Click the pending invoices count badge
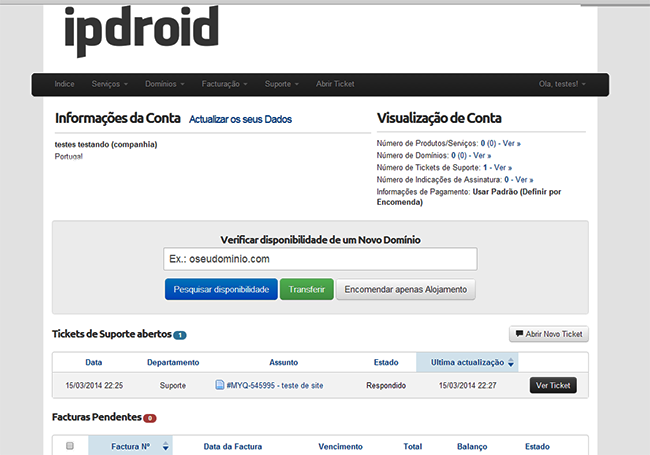This screenshot has width=650, height=455. click(149, 417)
